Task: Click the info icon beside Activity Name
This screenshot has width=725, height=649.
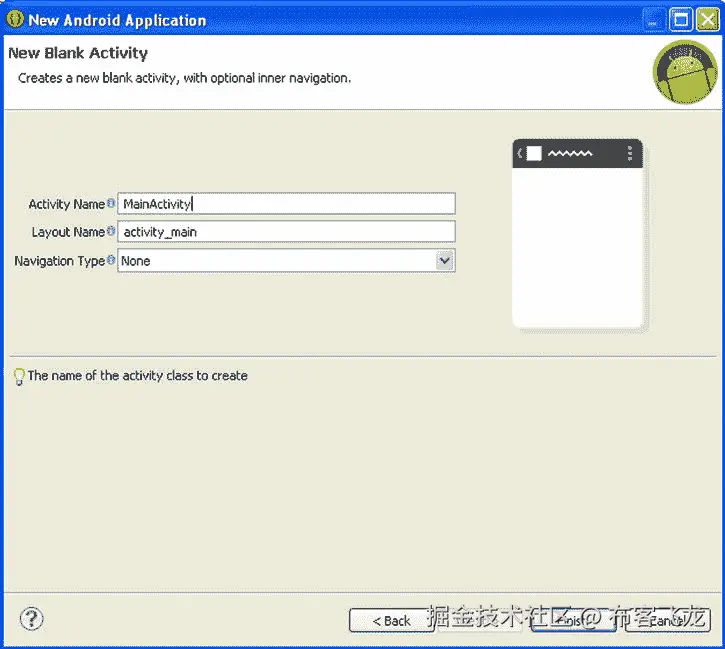Action: pos(111,202)
